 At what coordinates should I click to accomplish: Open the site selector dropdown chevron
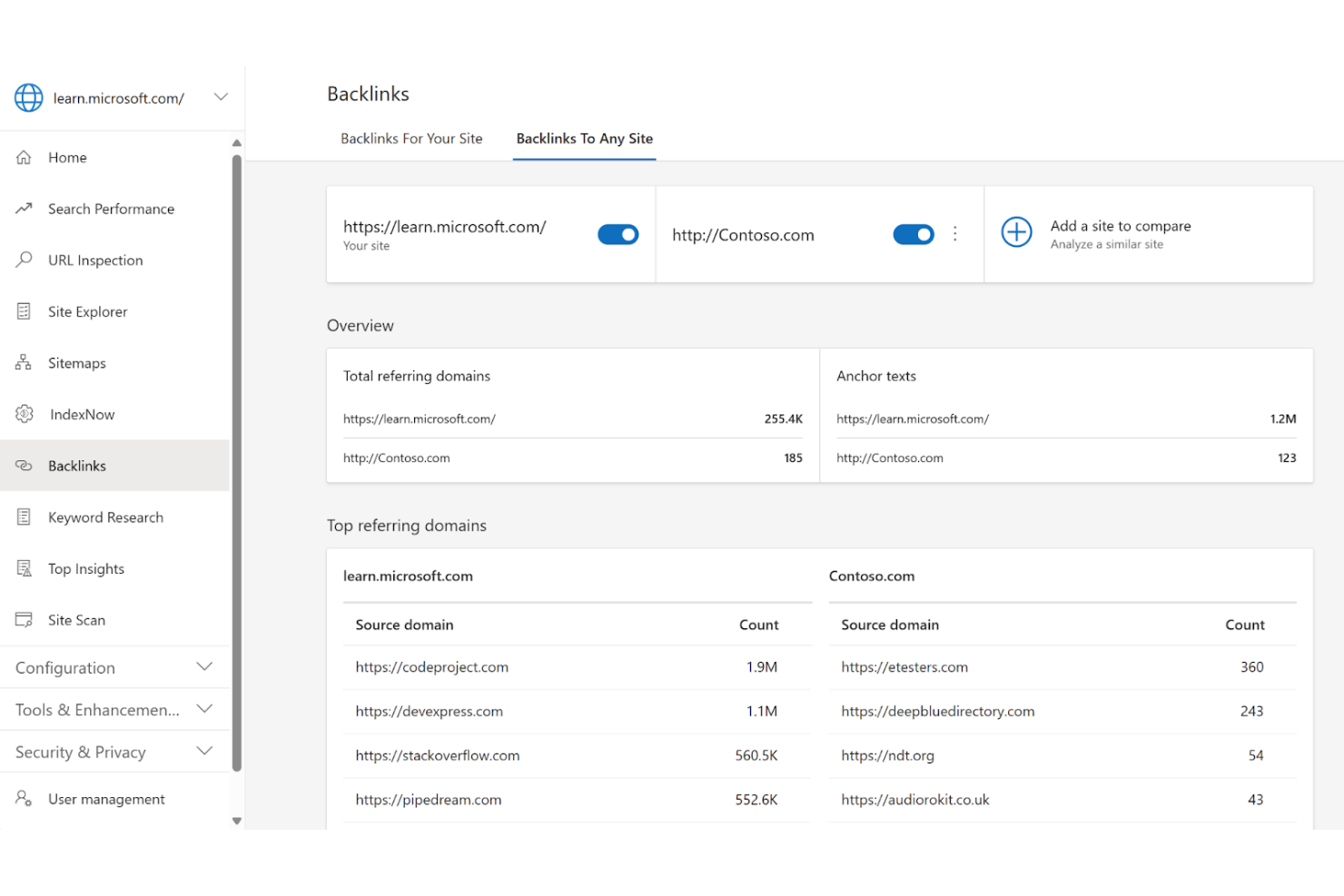coord(221,97)
